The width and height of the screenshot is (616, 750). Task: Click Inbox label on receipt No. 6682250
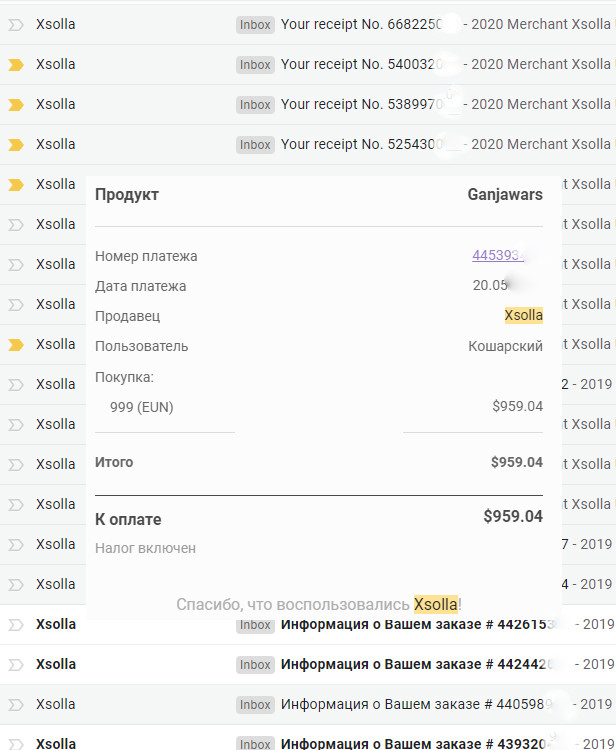click(255, 24)
